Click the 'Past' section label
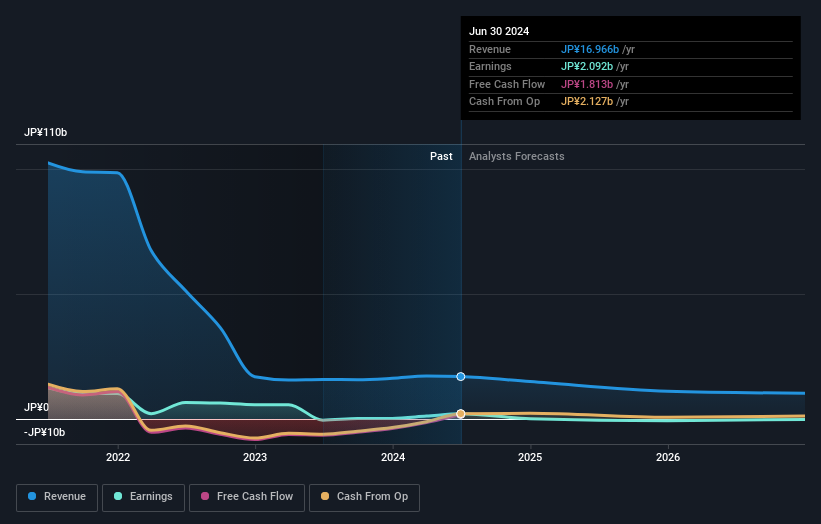Image resolution: width=821 pixels, height=524 pixels. (x=441, y=157)
